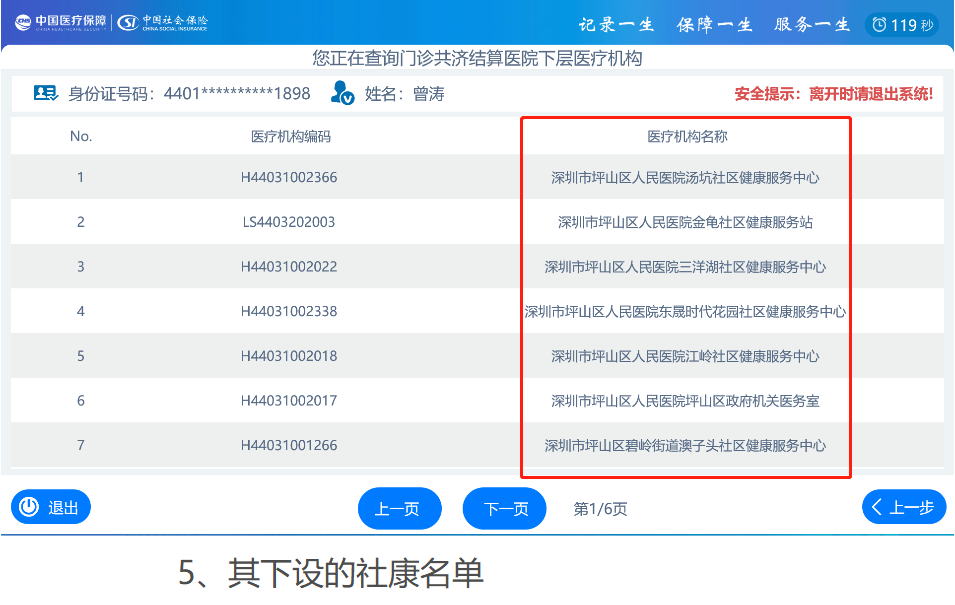Viewport: 955px width, 605px height.
Task: Select the 中国社会保险 logo icon
Action: pyautogui.click(x=127, y=21)
